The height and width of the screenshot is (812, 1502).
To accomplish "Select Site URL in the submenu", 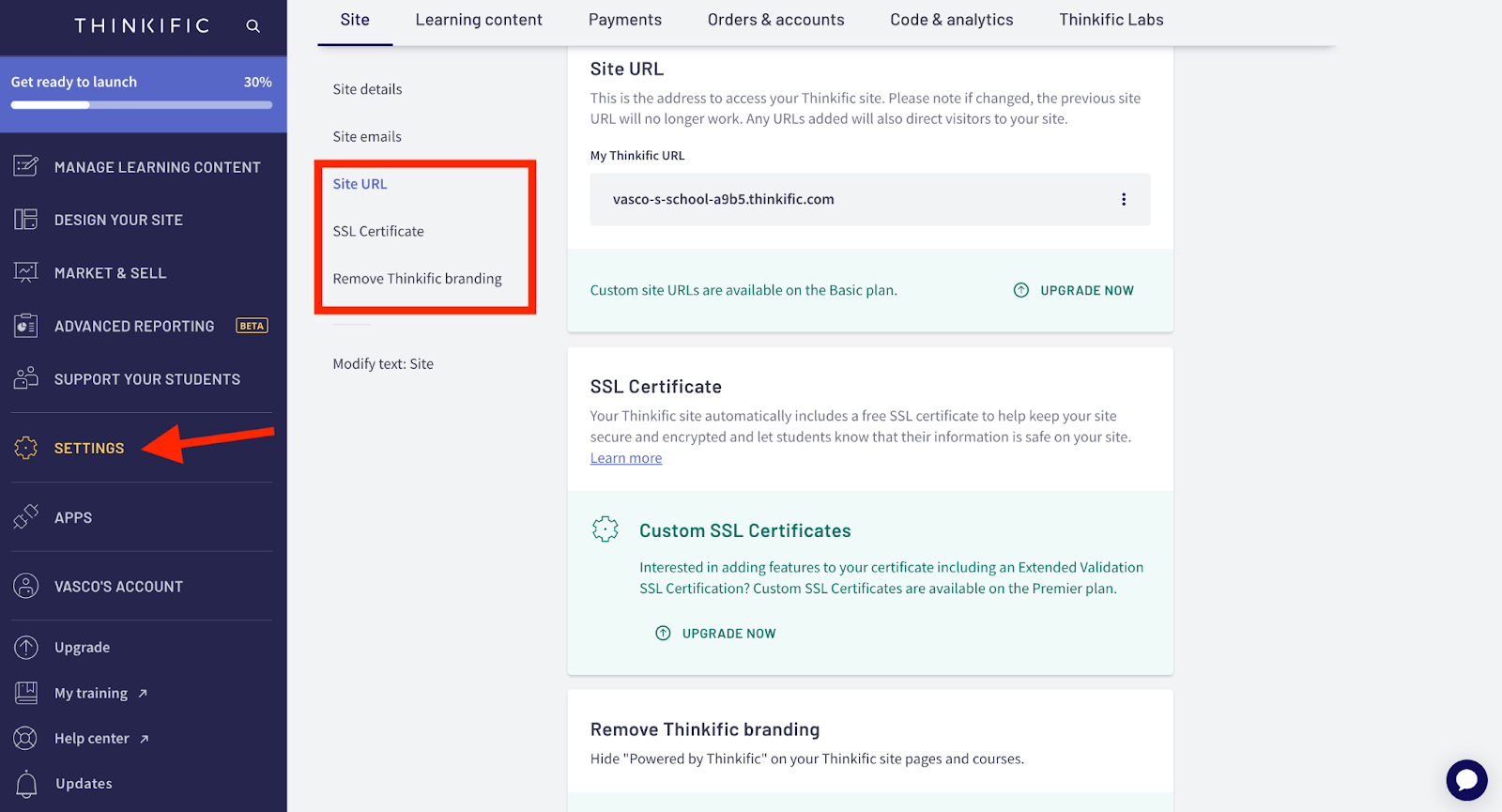I will 360,184.
